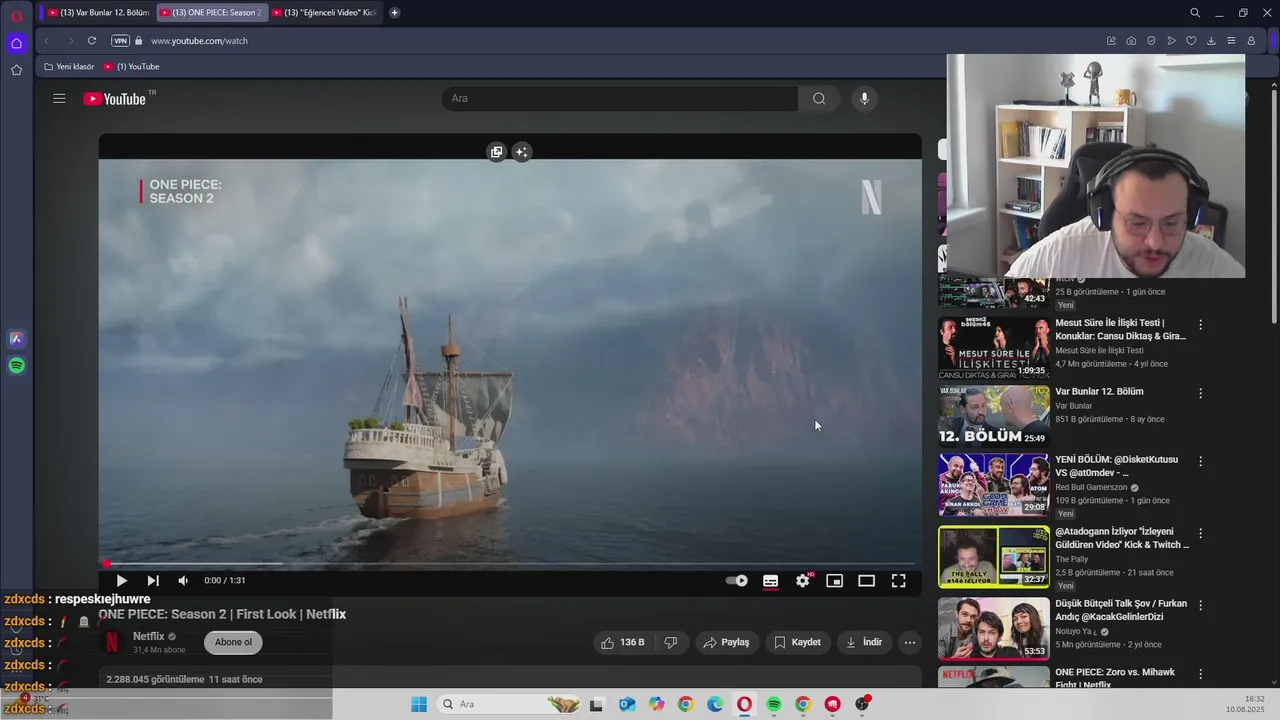The height and width of the screenshot is (720, 1280).
Task: Seek along the video progress bar
Action: coord(510,564)
